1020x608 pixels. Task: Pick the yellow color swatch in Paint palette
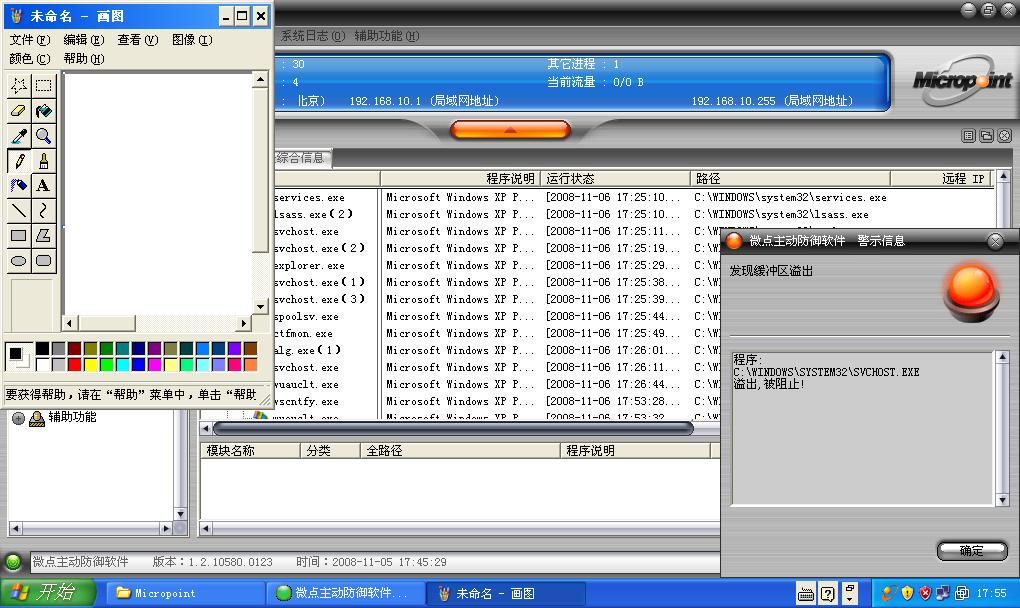tap(90, 364)
